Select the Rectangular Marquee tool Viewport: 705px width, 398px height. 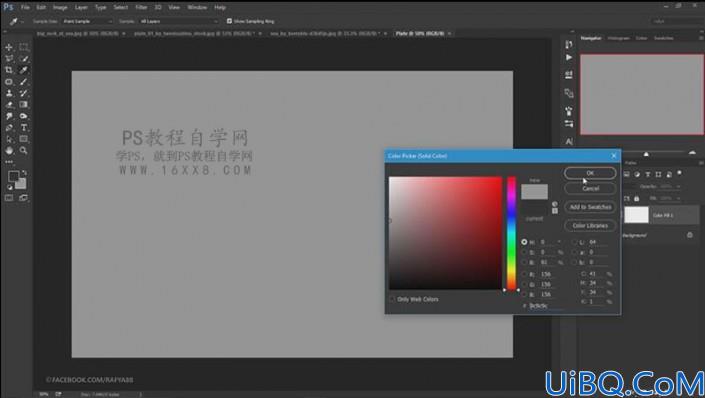click(x=23, y=47)
